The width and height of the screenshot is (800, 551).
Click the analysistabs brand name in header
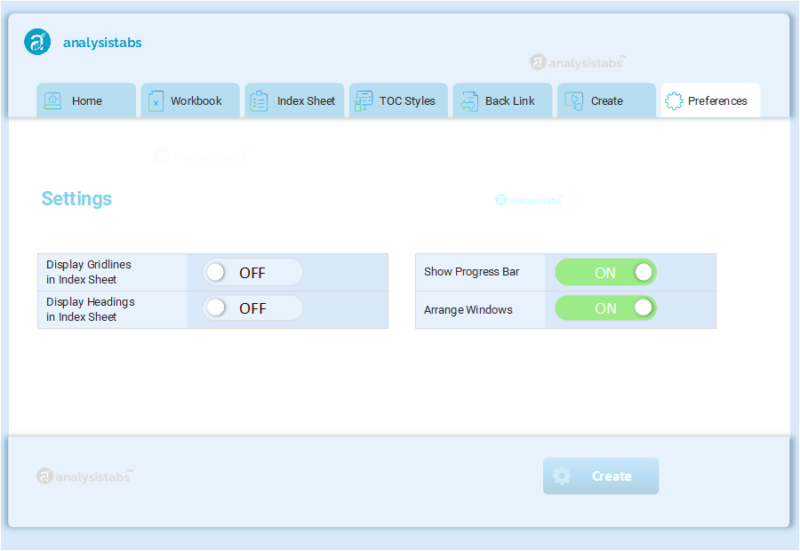pos(102,43)
